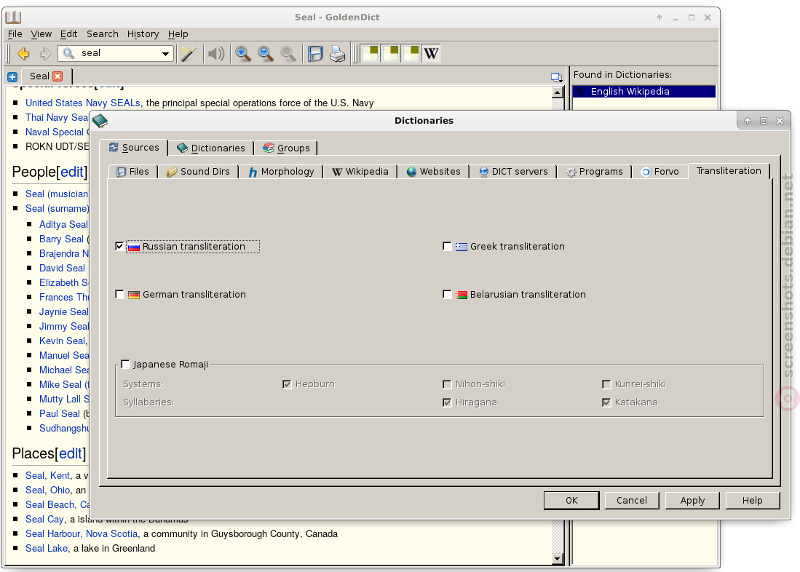Screen dimensions: 800x572
Task: Select the Transliteration tab
Action: (729, 171)
